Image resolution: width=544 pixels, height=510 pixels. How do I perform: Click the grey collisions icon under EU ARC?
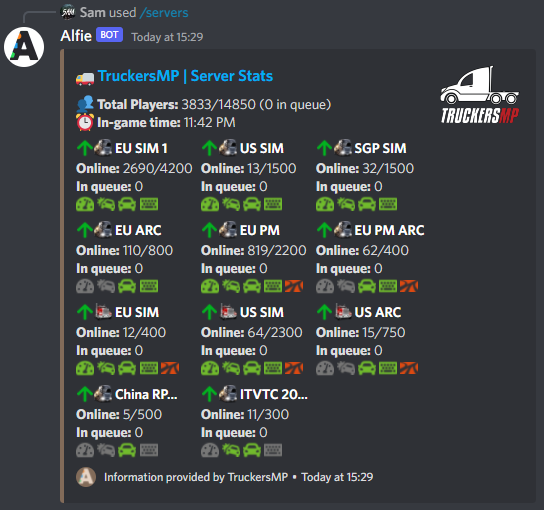click(x=106, y=286)
